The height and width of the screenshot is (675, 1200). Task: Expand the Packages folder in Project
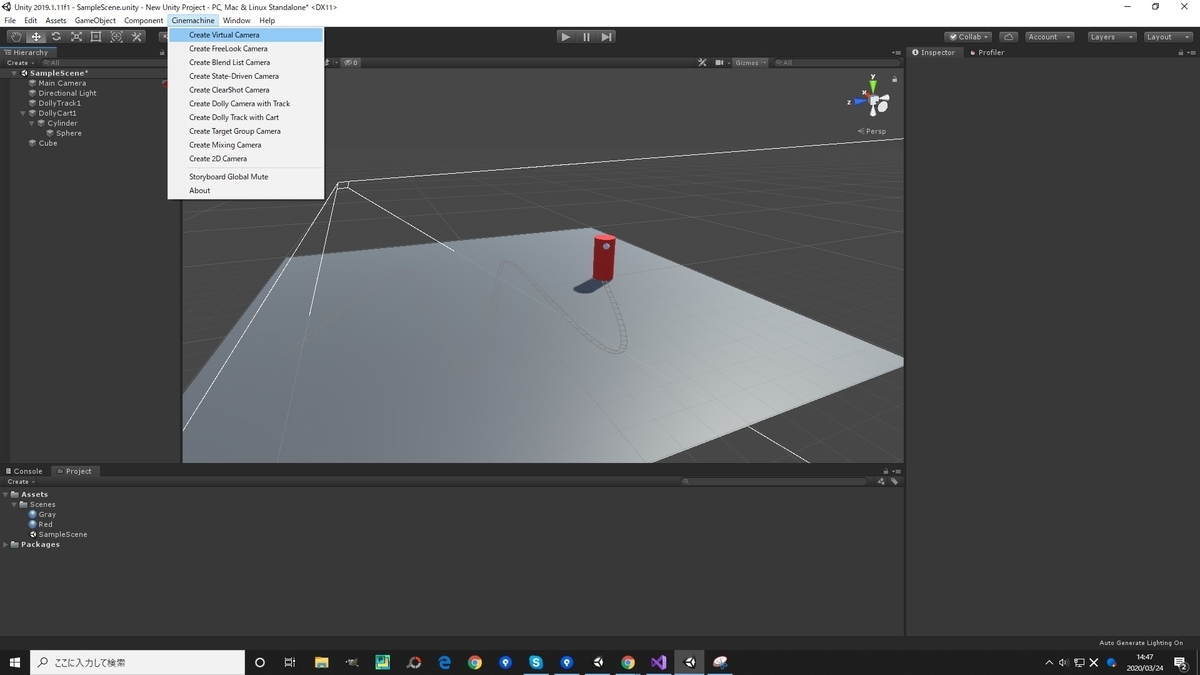pyautogui.click(x=6, y=544)
